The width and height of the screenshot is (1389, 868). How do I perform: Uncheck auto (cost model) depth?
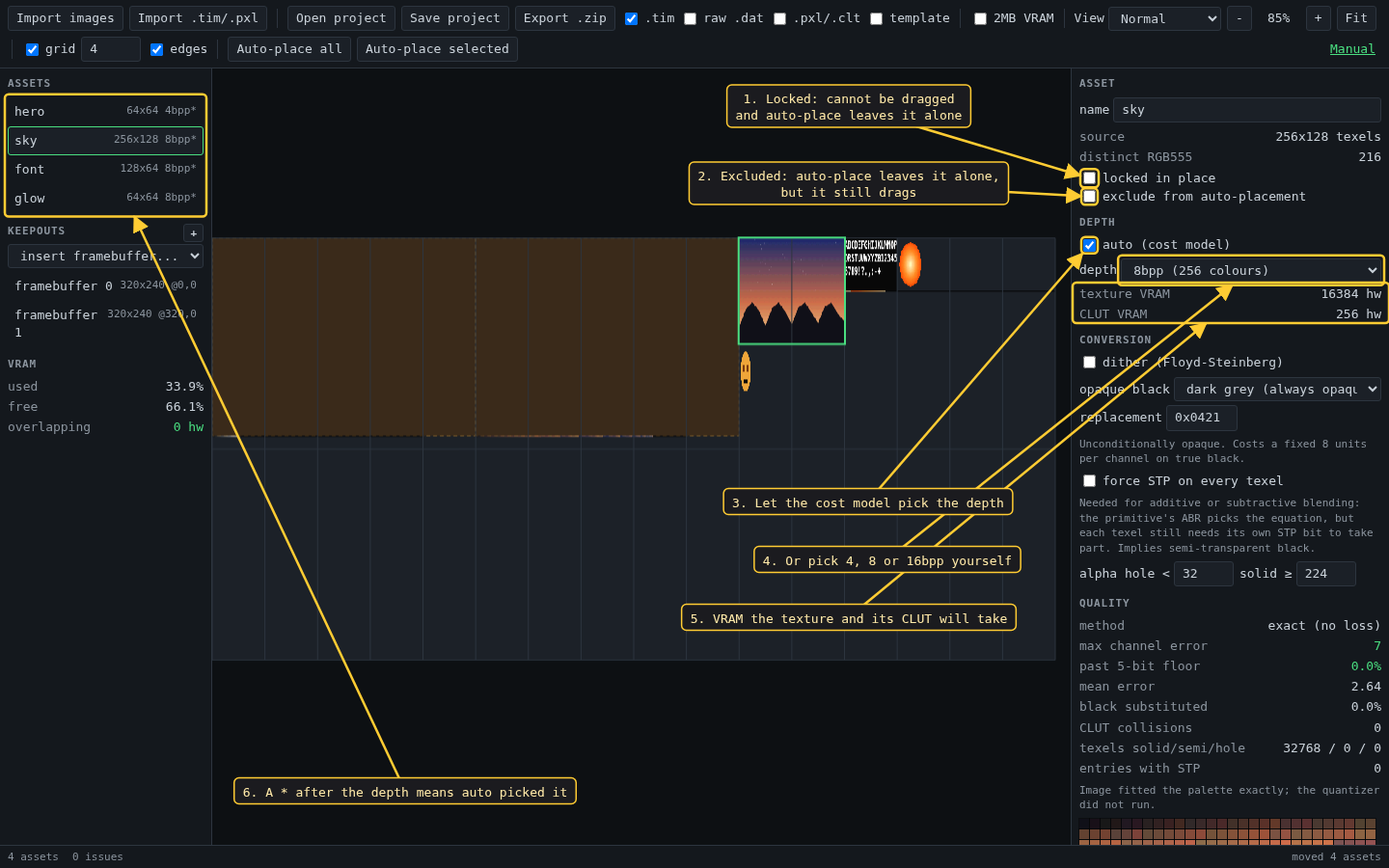[x=1089, y=245]
